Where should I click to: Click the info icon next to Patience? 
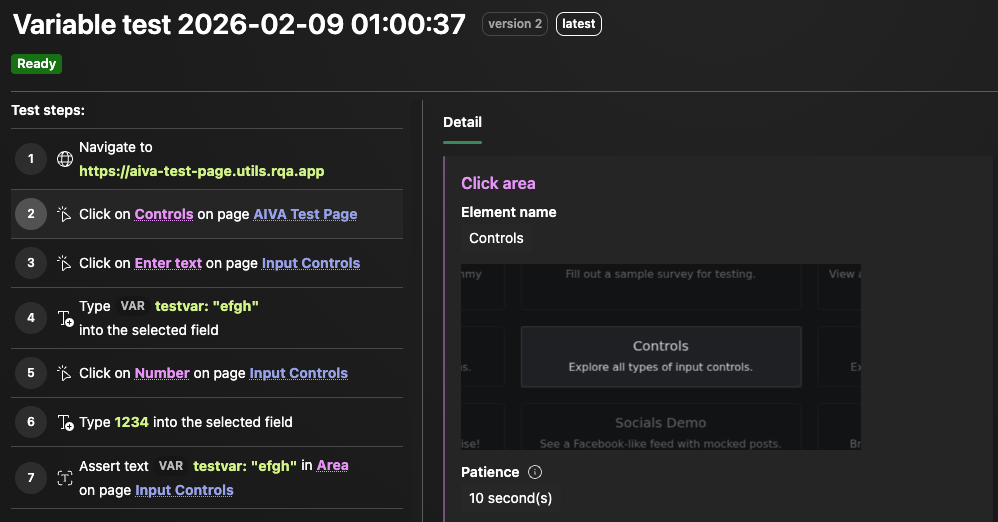pyautogui.click(x=535, y=472)
